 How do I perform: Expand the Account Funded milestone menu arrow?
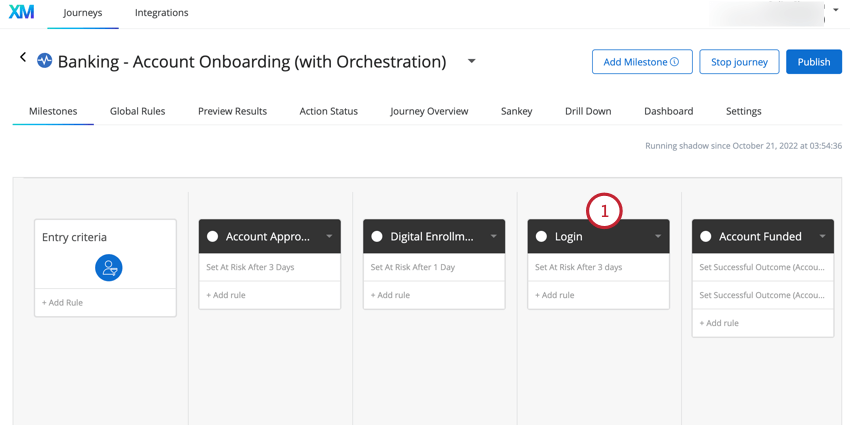coord(822,236)
